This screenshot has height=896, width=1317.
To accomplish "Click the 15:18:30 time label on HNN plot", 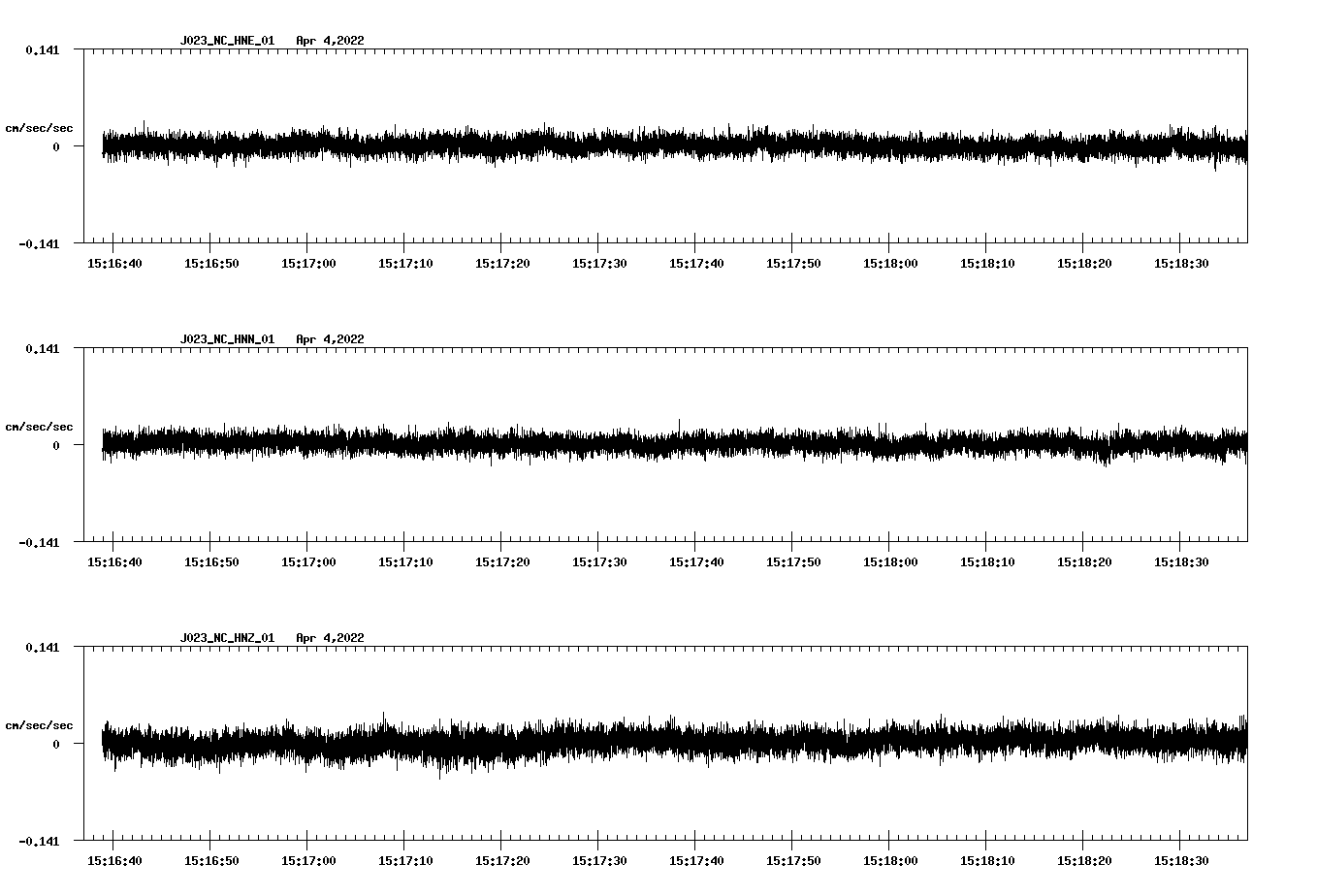I will pyautogui.click(x=1181, y=562).
